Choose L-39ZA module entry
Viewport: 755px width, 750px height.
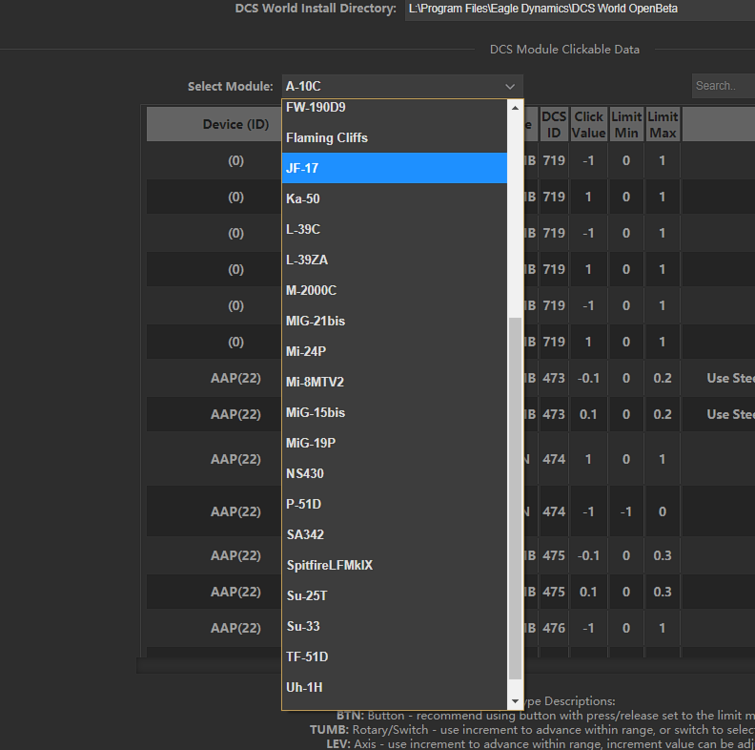point(394,259)
